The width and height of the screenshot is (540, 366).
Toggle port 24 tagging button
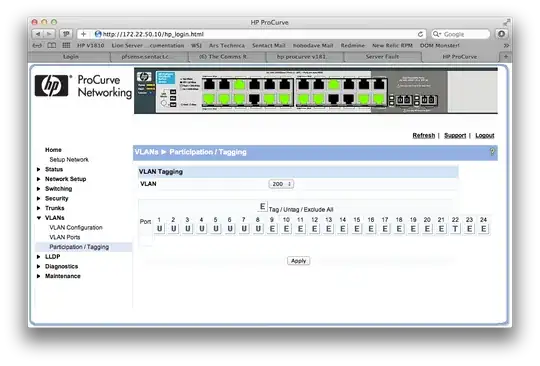[x=484, y=229]
